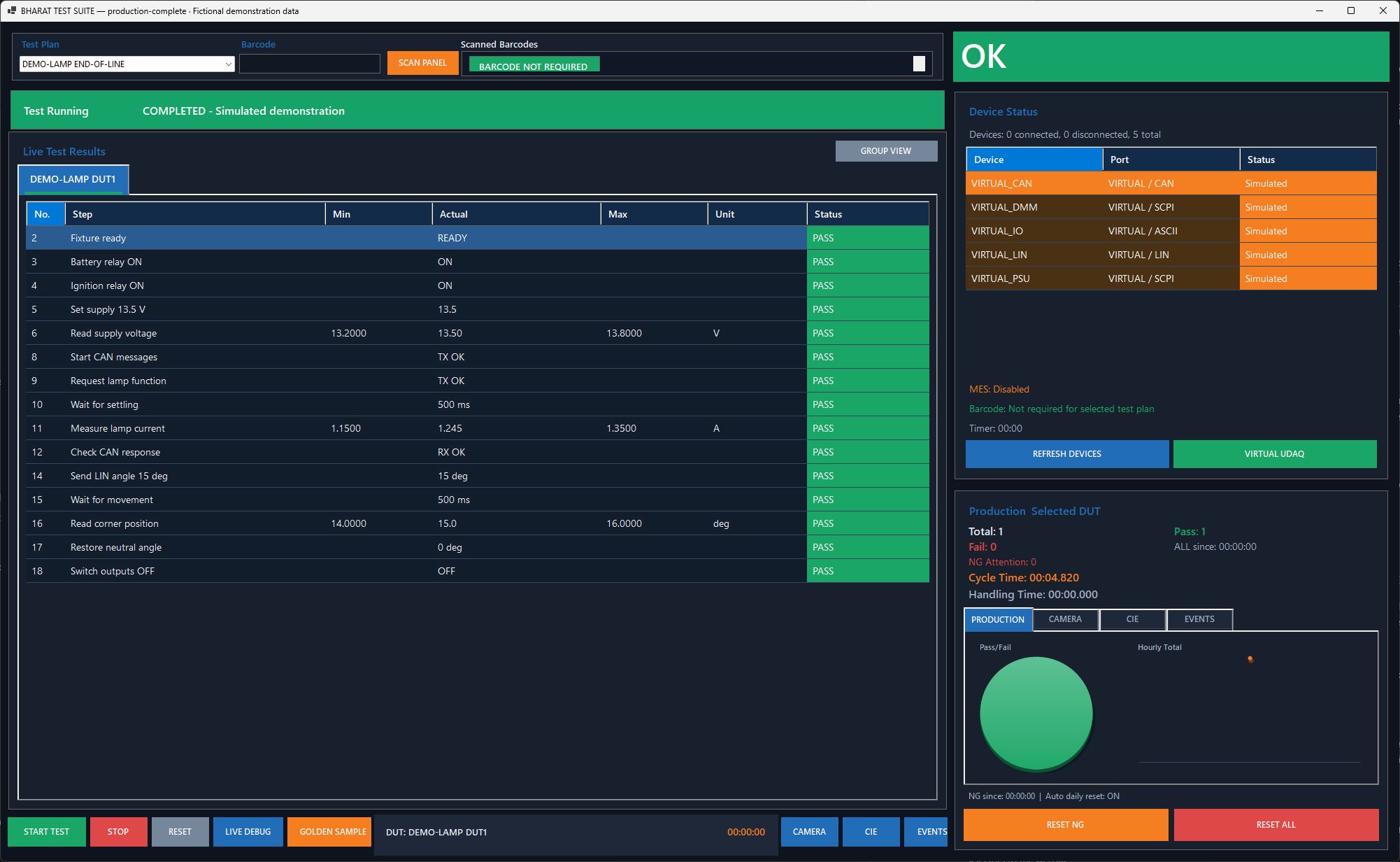Select the Fixture ready row
This screenshot has width=1400, height=862.
478,238
